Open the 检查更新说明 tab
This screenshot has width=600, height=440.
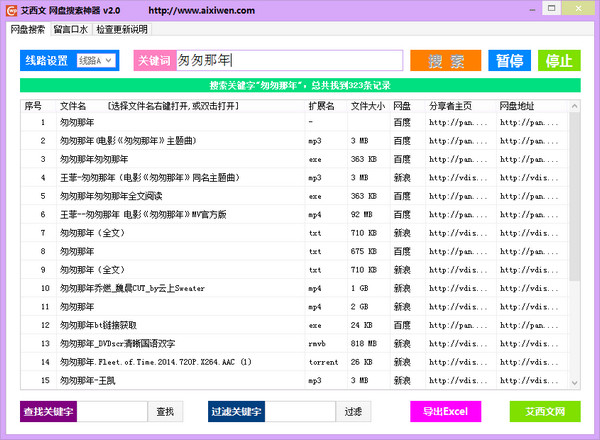click(x=122, y=30)
